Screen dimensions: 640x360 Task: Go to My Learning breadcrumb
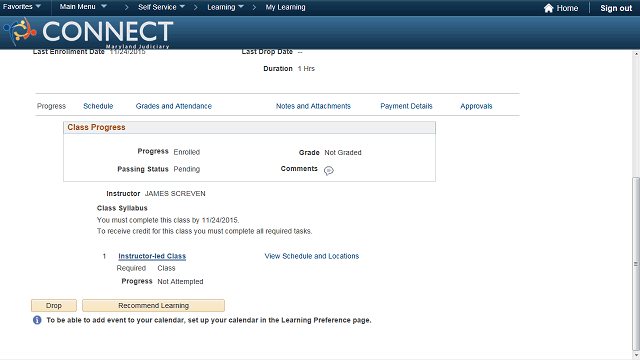285,7
